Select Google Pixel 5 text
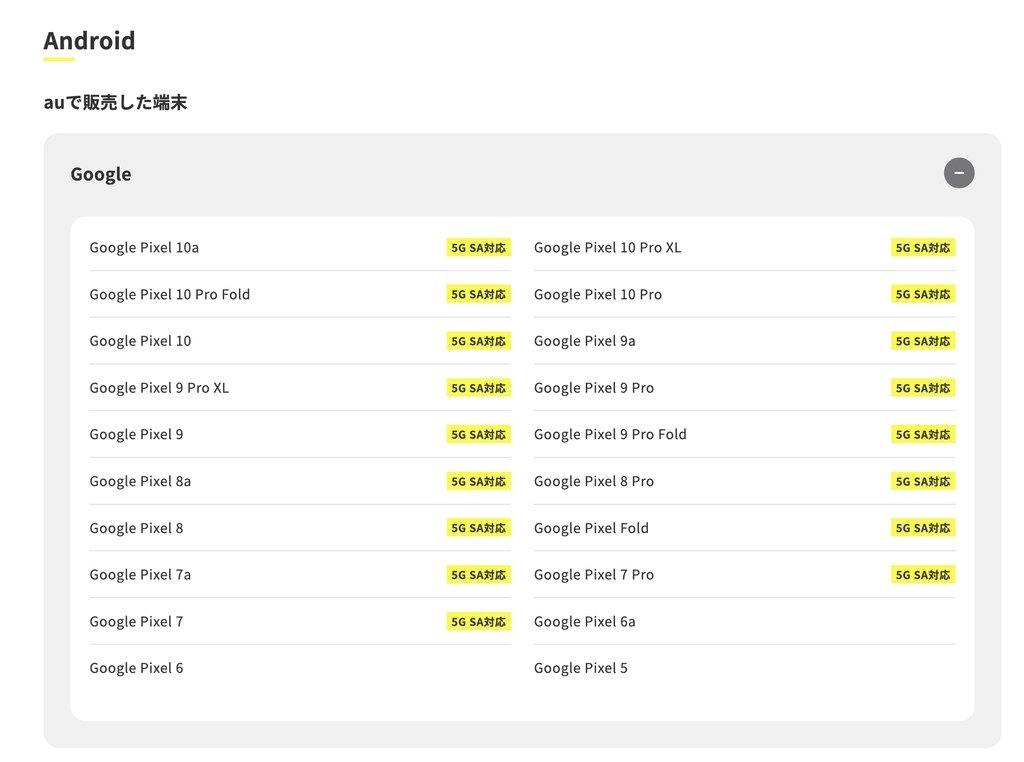 (x=581, y=668)
